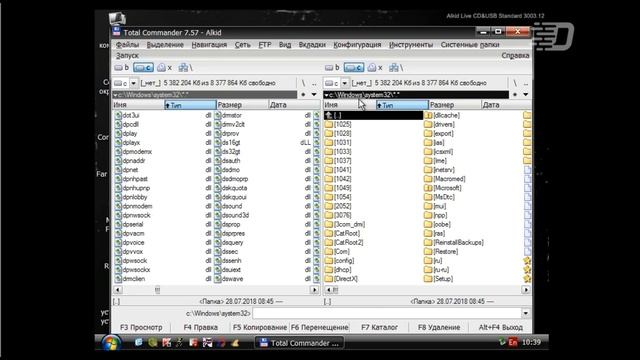640x360 pixels.
Task: Select drive c button in left panel
Action: pos(143,68)
